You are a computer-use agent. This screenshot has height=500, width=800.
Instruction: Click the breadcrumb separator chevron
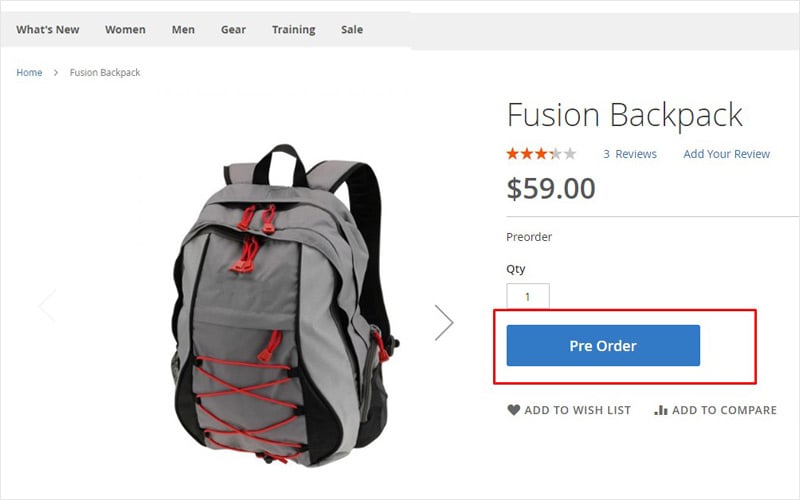tap(56, 72)
